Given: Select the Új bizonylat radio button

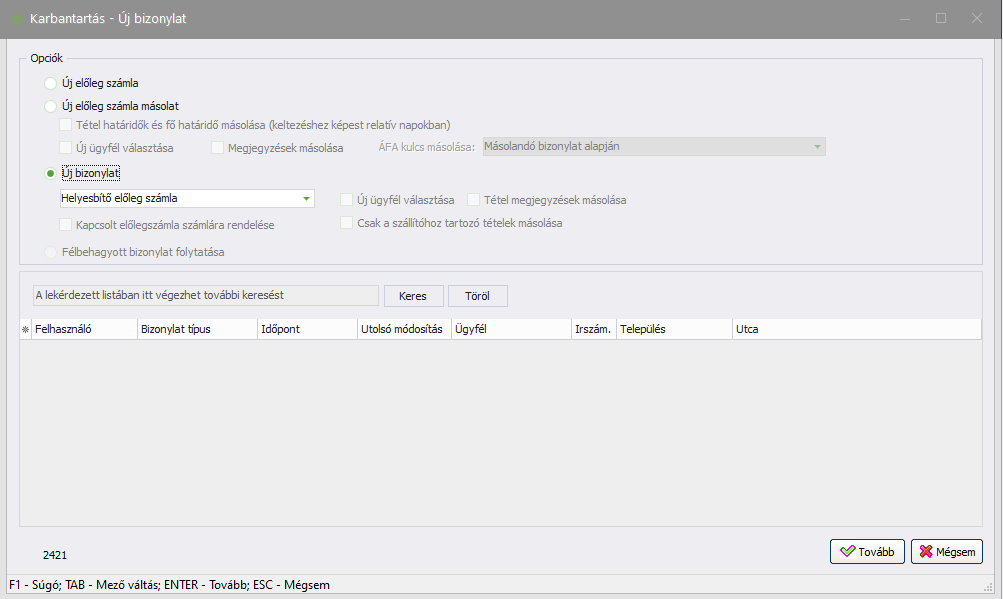Looking at the screenshot, I should [51, 173].
